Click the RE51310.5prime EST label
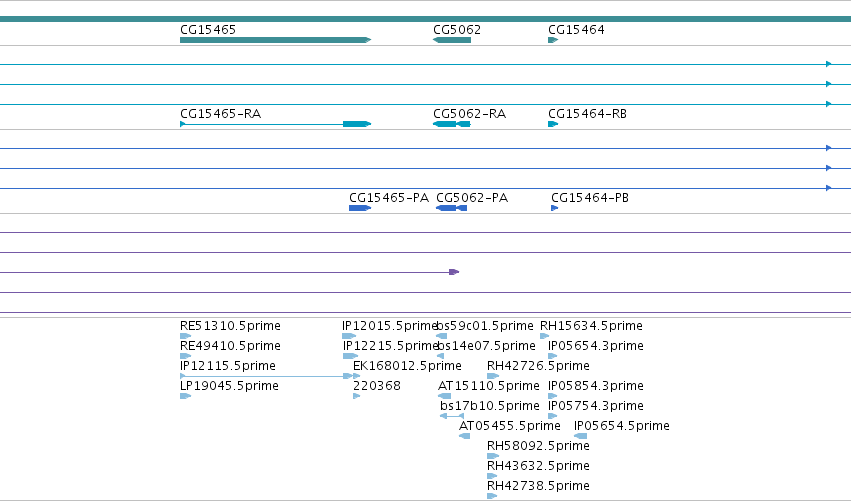The width and height of the screenshot is (851, 501). (x=230, y=326)
